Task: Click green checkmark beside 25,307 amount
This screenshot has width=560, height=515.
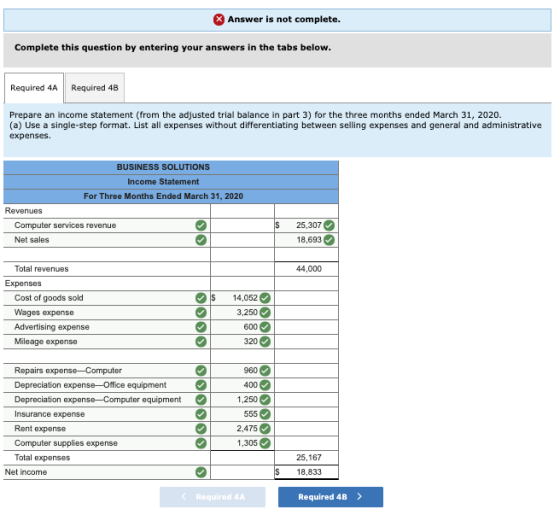Action: pyautogui.click(x=329, y=225)
